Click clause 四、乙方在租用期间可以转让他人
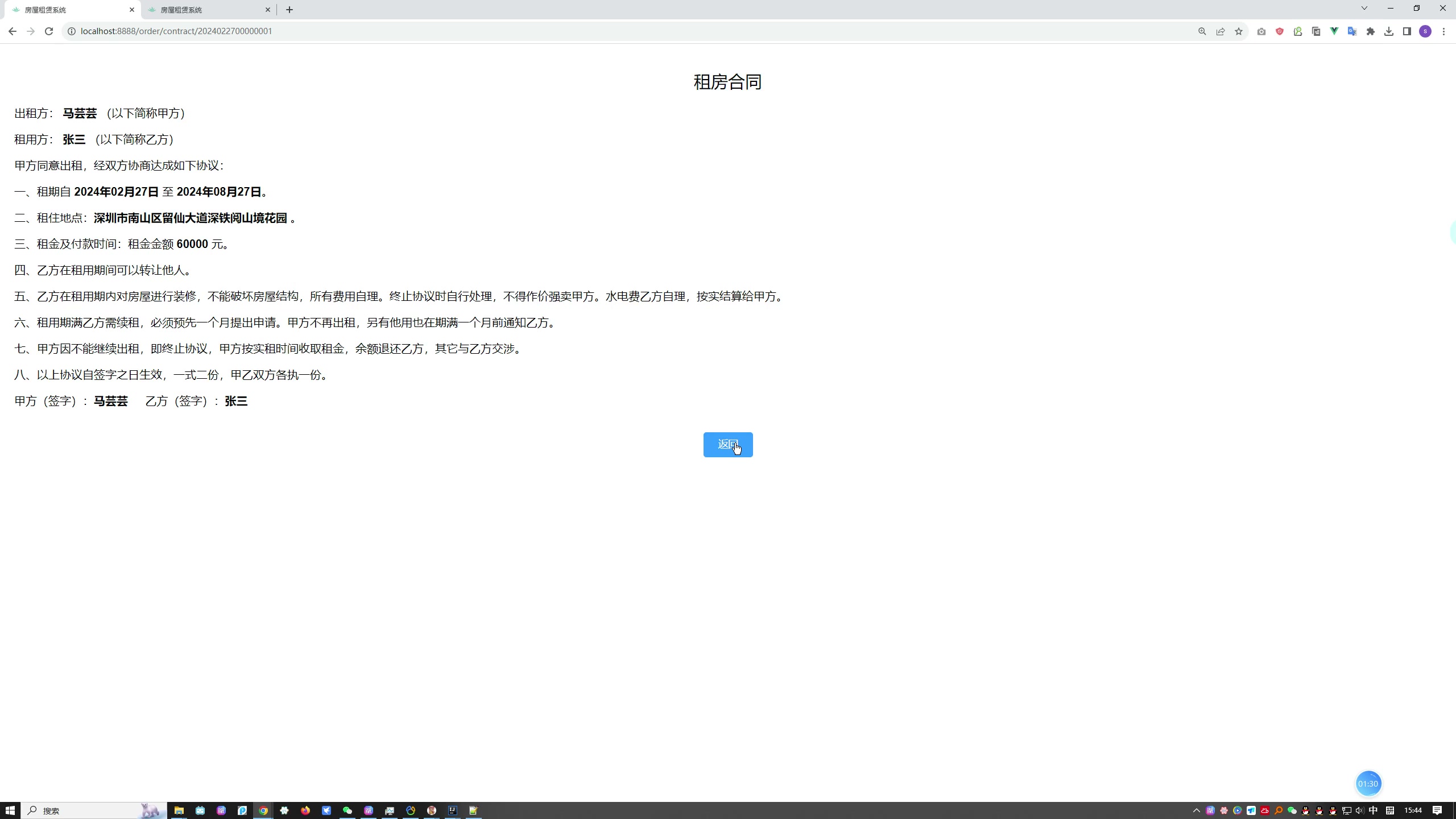The image size is (1456, 819). tap(104, 270)
